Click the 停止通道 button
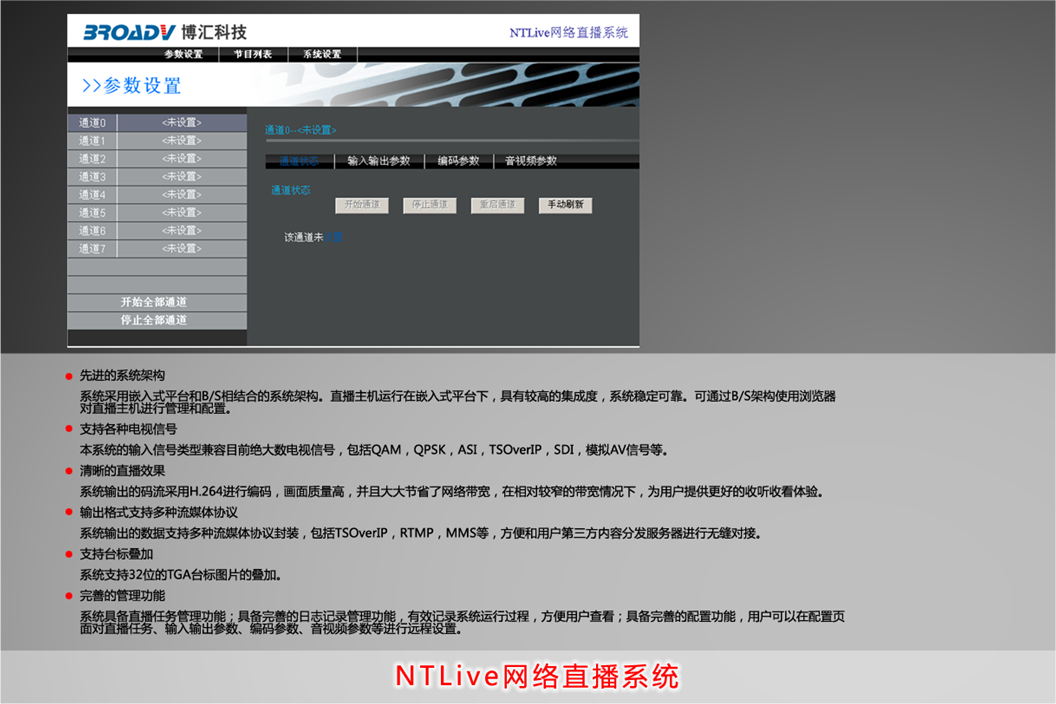 430,205
